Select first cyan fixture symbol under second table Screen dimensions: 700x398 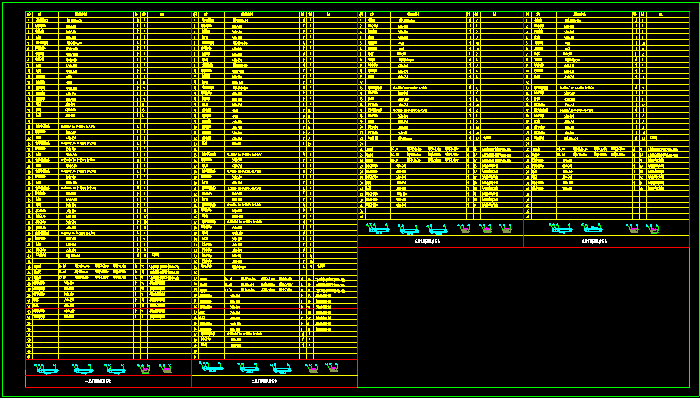[x=212, y=367]
